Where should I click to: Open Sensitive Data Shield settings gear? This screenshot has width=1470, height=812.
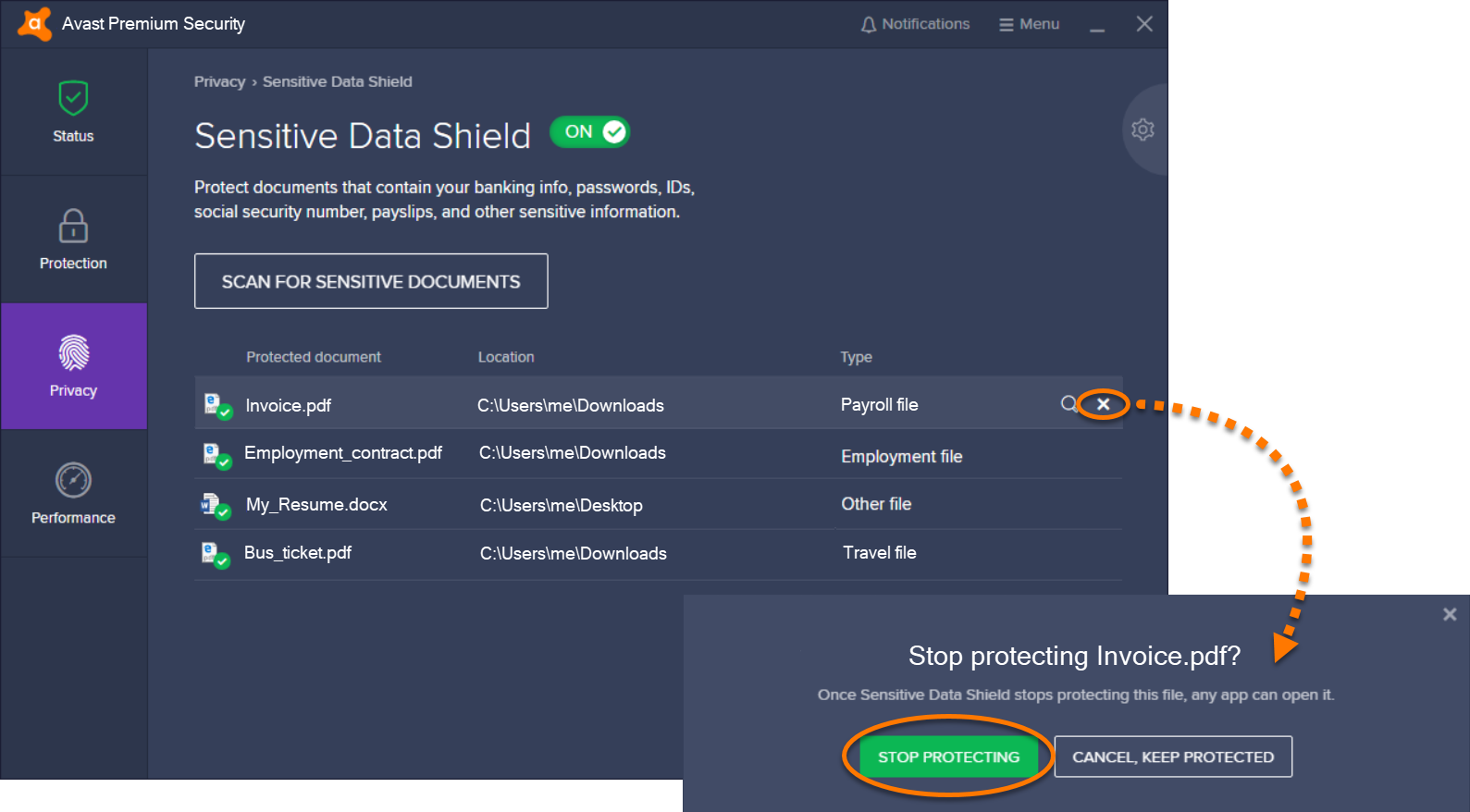click(1143, 129)
